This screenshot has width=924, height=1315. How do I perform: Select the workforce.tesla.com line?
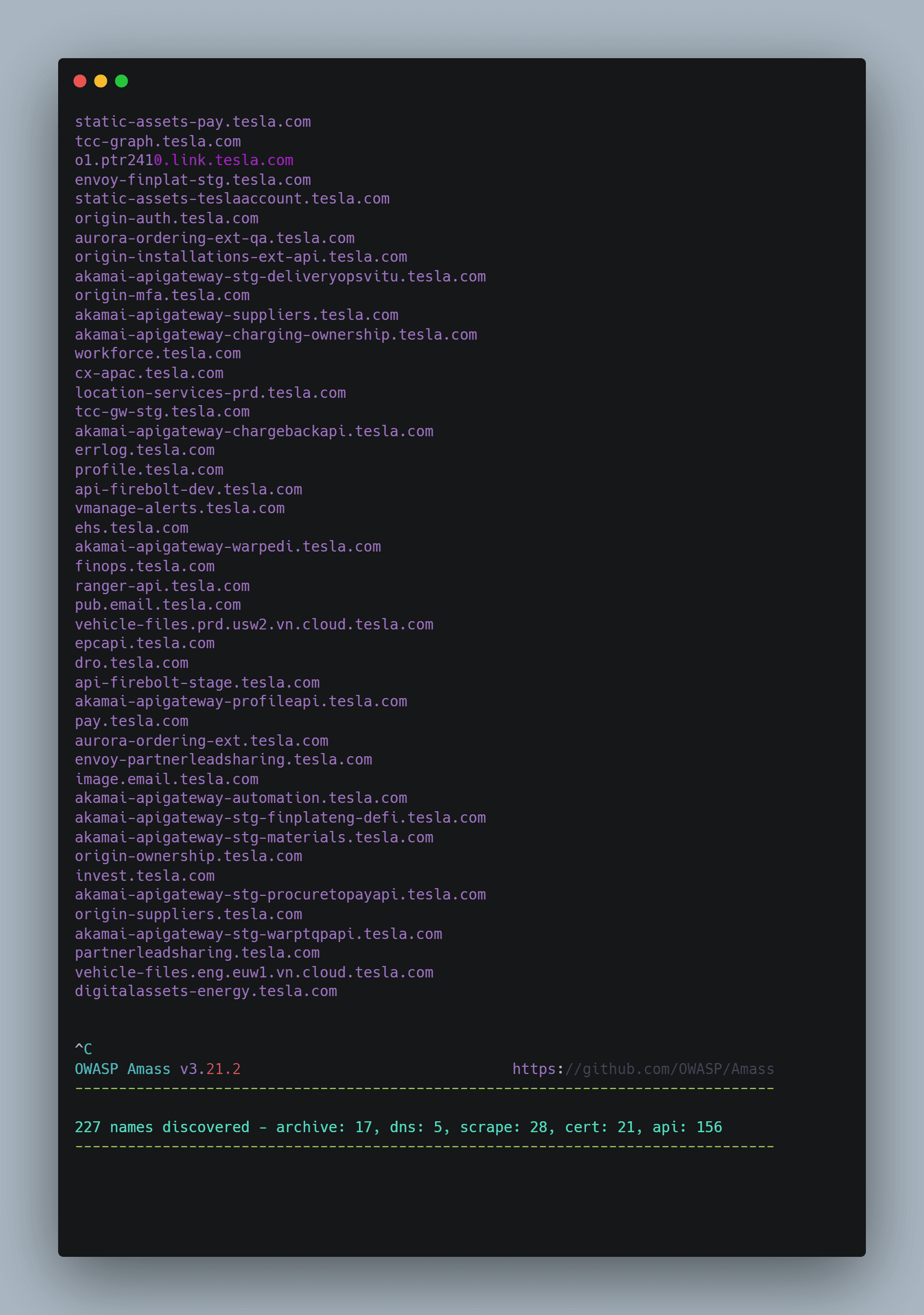(158, 354)
